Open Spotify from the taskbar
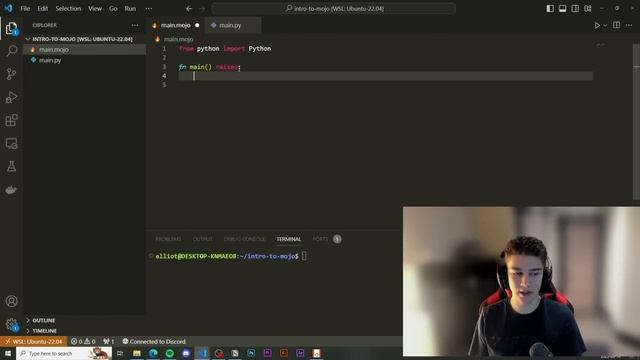The image size is (640, 360). 170,353
